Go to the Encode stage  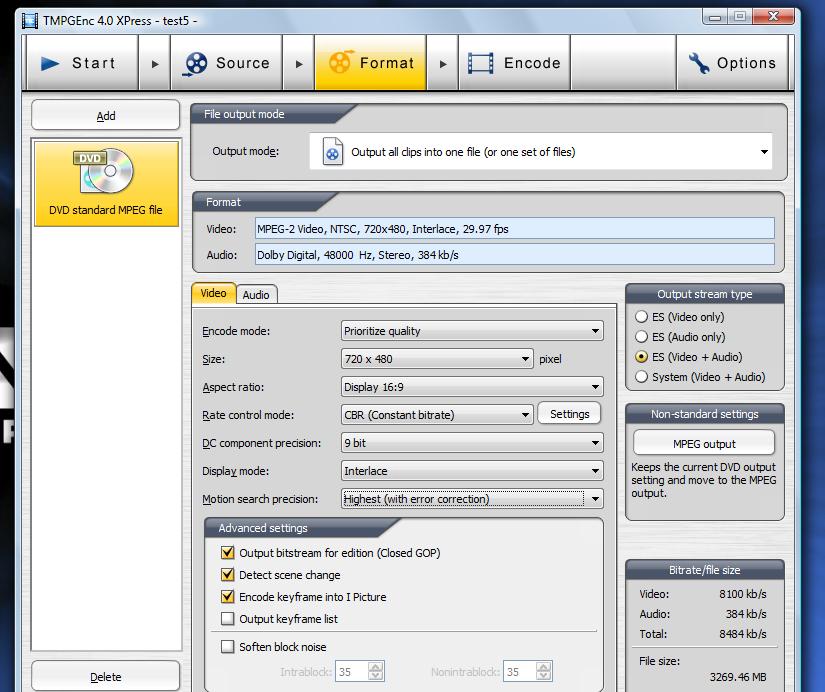(x=515, y=64)
